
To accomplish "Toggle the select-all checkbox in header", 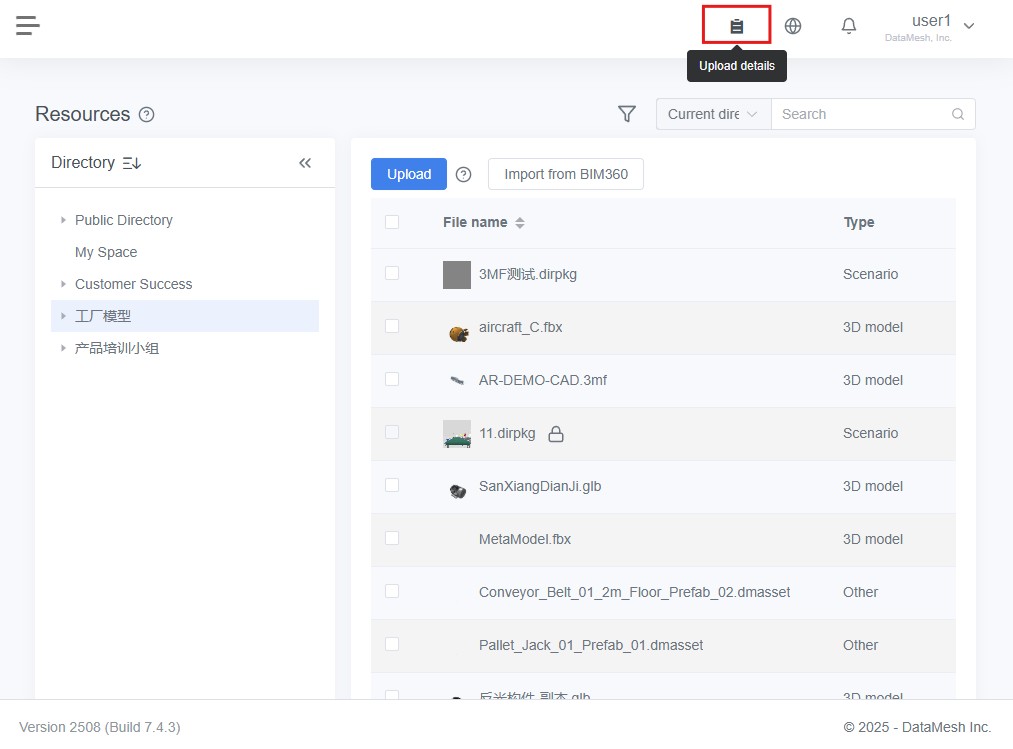I will coord(392,222).
